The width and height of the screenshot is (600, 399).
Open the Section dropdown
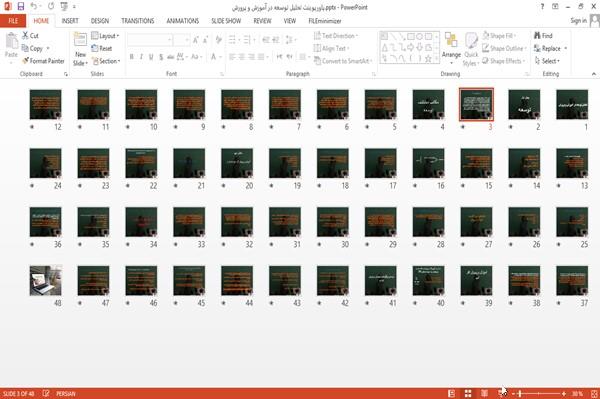pyautogui.click(x=106, y=61)
